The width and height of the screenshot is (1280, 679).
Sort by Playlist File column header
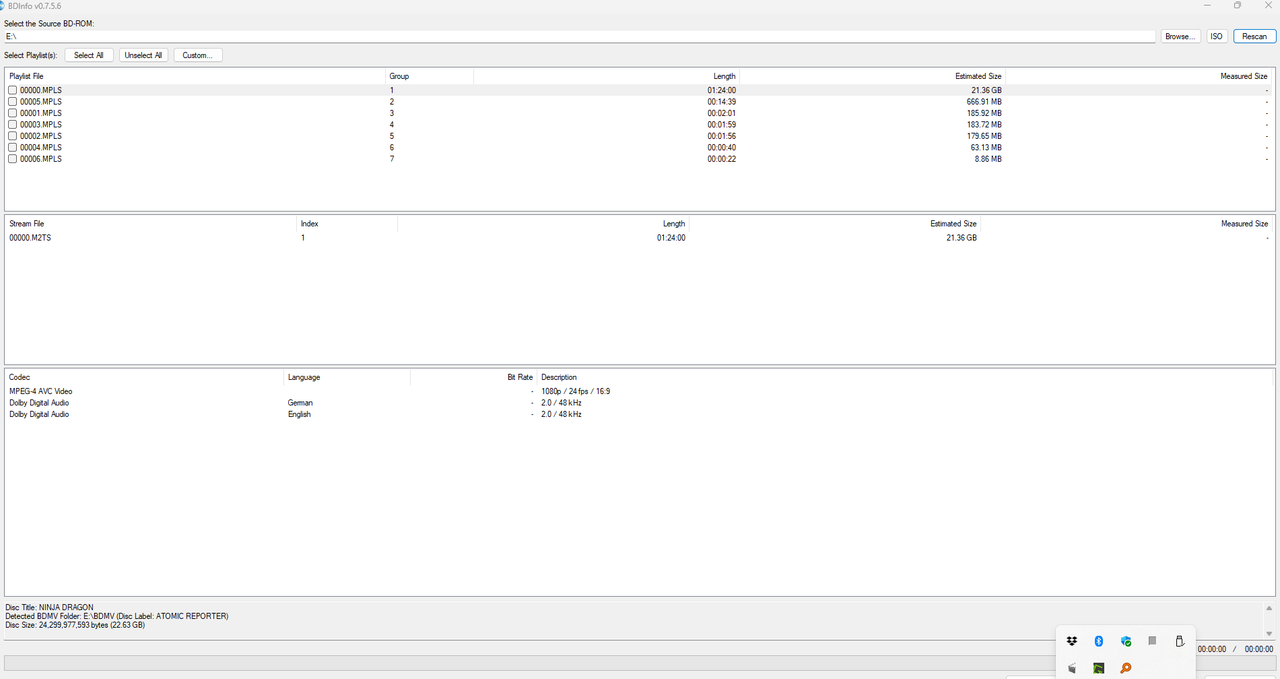[196, 76]
